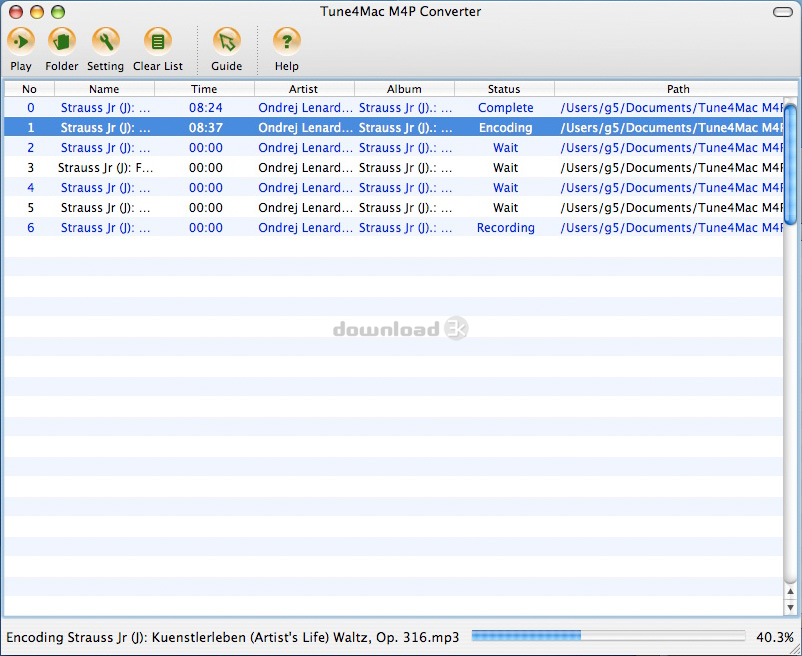Sort by the Artist column header
The height and width of the screenshot is (656, 802).
click(304, 89)
